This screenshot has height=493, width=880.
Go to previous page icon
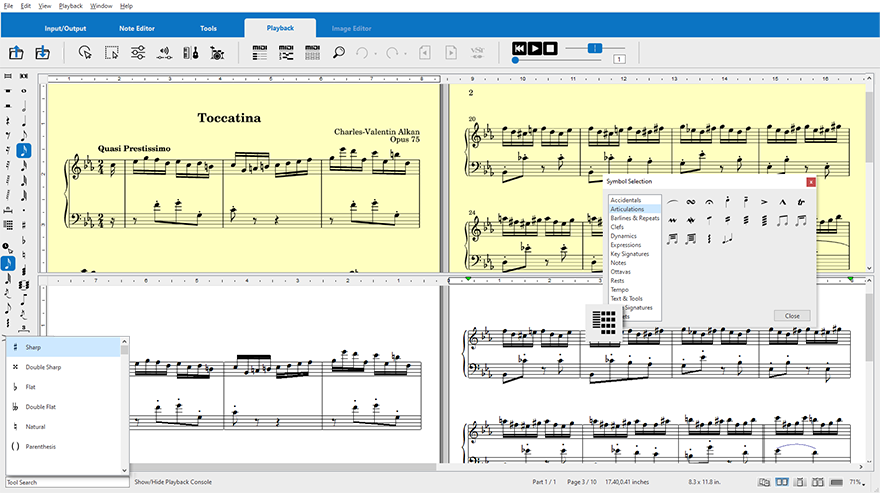coord(425,53)
